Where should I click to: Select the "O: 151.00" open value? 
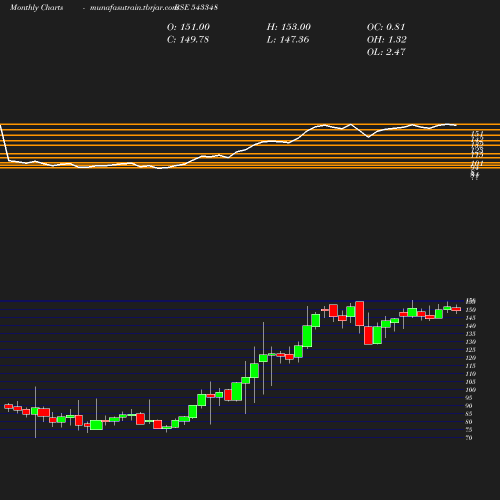coord(188,27)
